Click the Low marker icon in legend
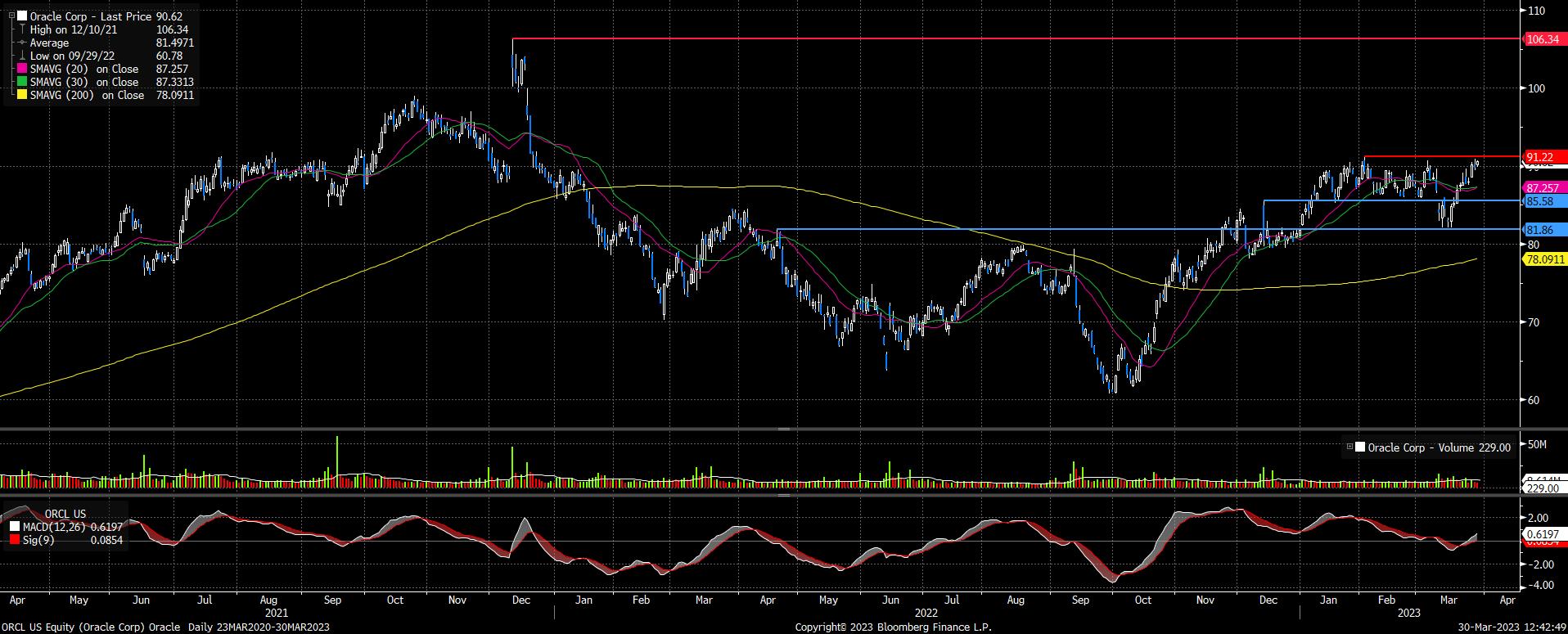Viewport: 1568px width, 634px height. pyautogui.click(x=22, y=56)
